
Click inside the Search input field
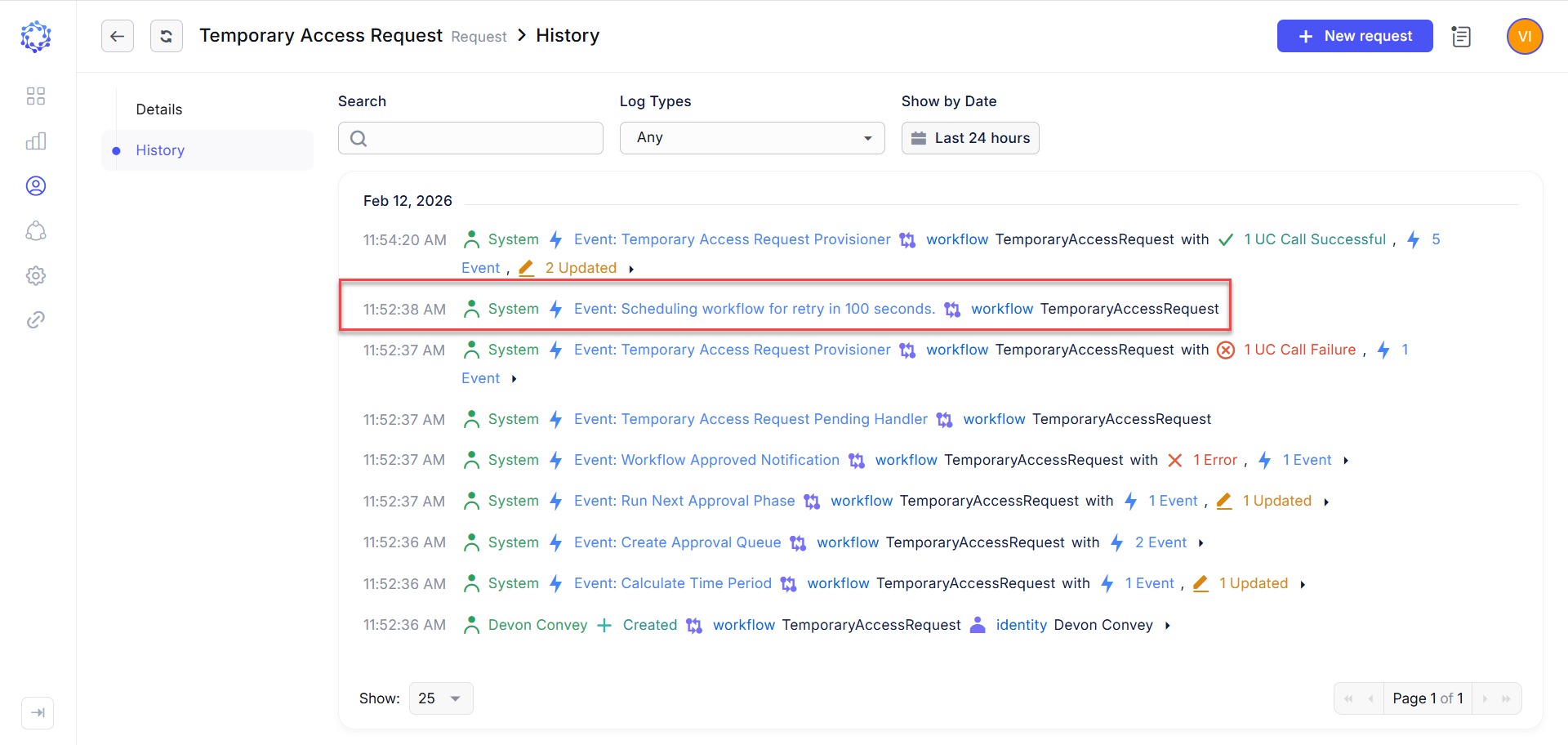click(x=470, y=137)
